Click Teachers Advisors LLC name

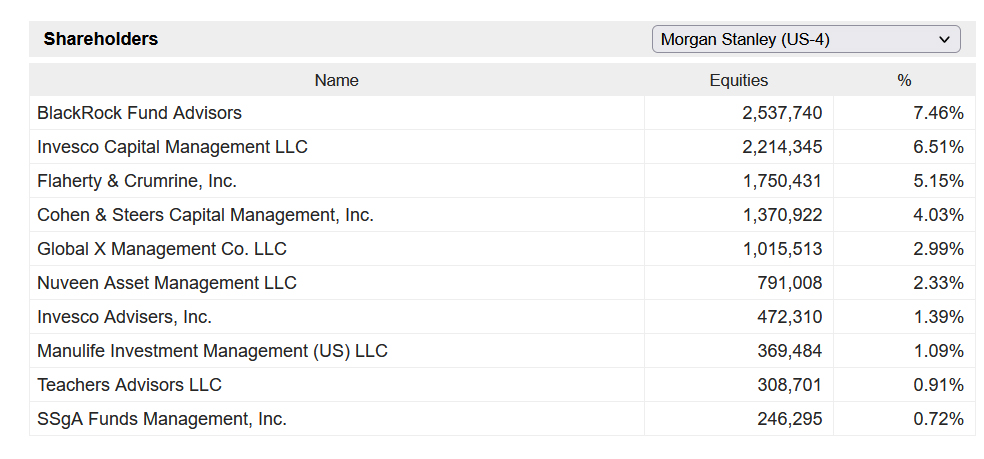coord(129,385)
